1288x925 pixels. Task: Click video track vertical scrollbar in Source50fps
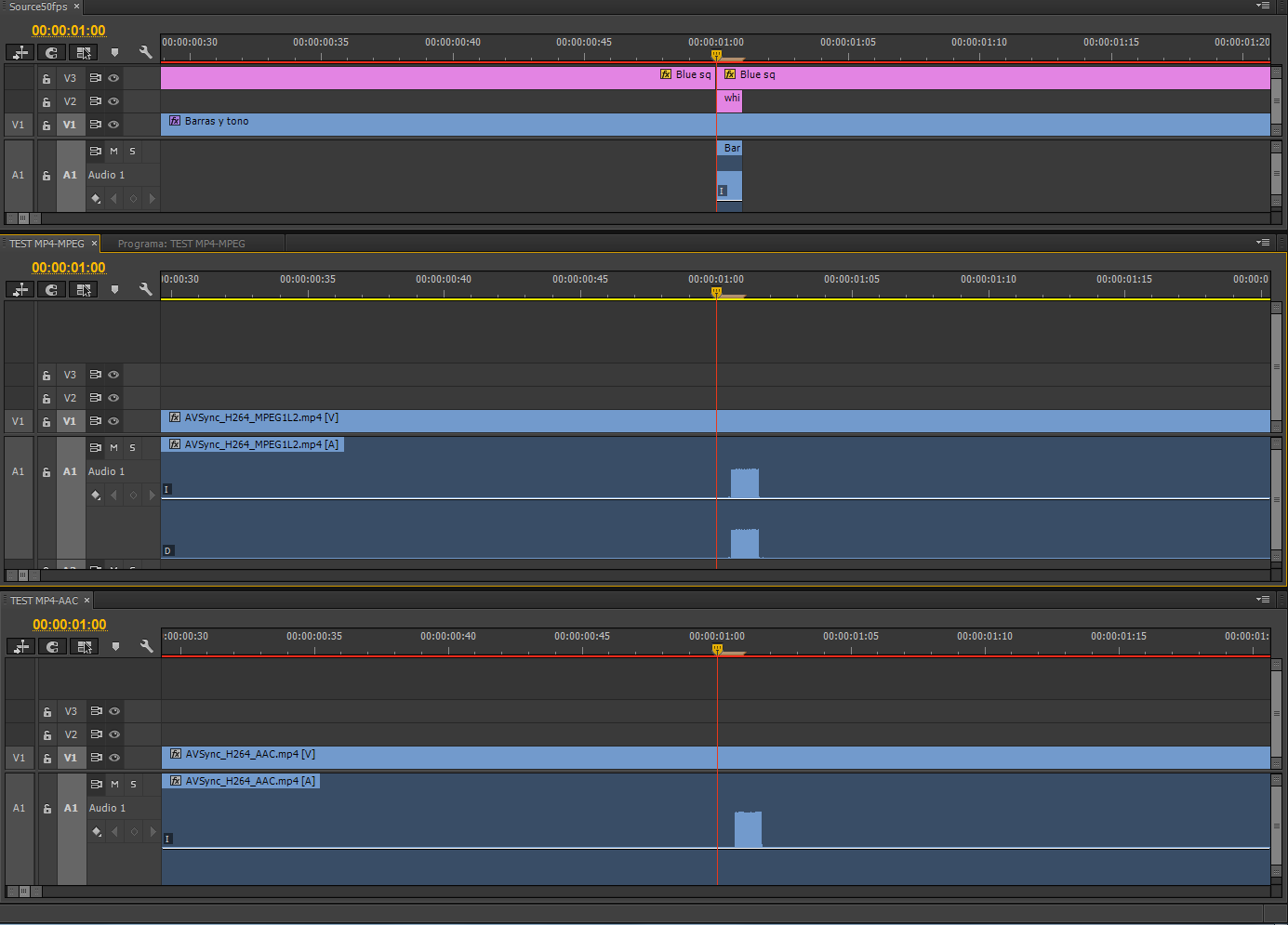[x=1276, y=100]
